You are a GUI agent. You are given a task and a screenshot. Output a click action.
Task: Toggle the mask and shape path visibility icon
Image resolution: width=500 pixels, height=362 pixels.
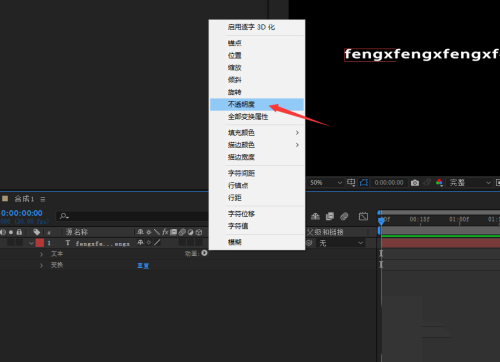pos(364,183)
